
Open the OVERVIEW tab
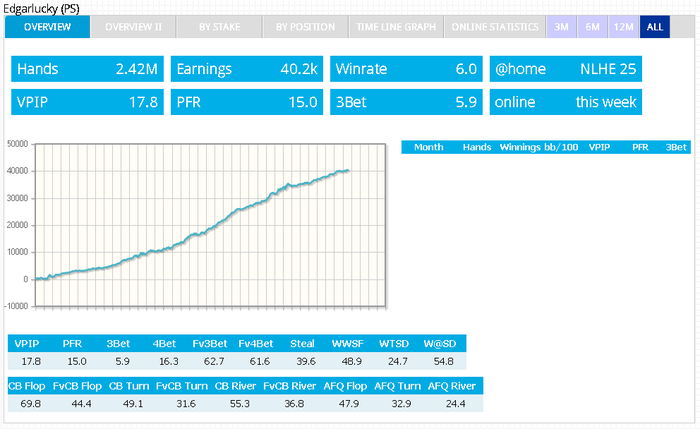[47, 27]
